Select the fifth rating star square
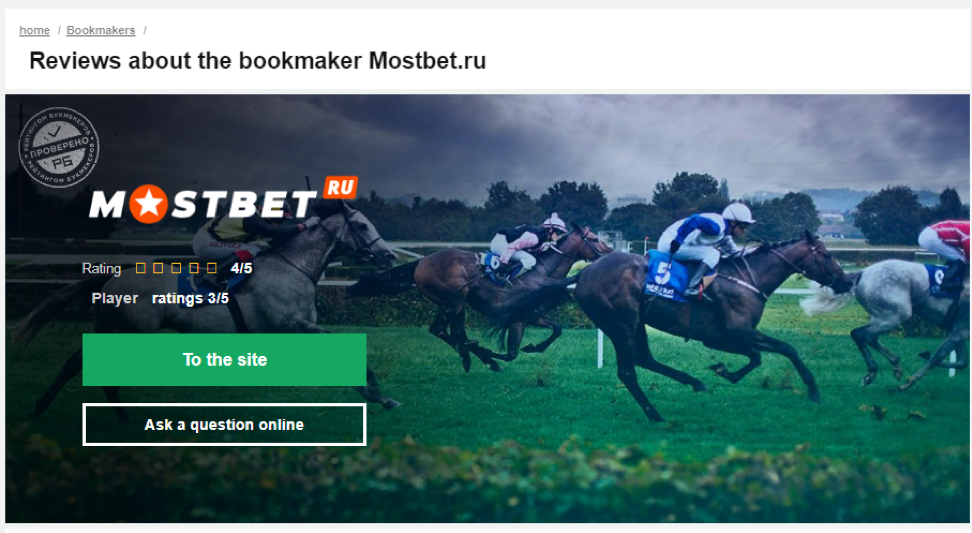 (212, 268)
